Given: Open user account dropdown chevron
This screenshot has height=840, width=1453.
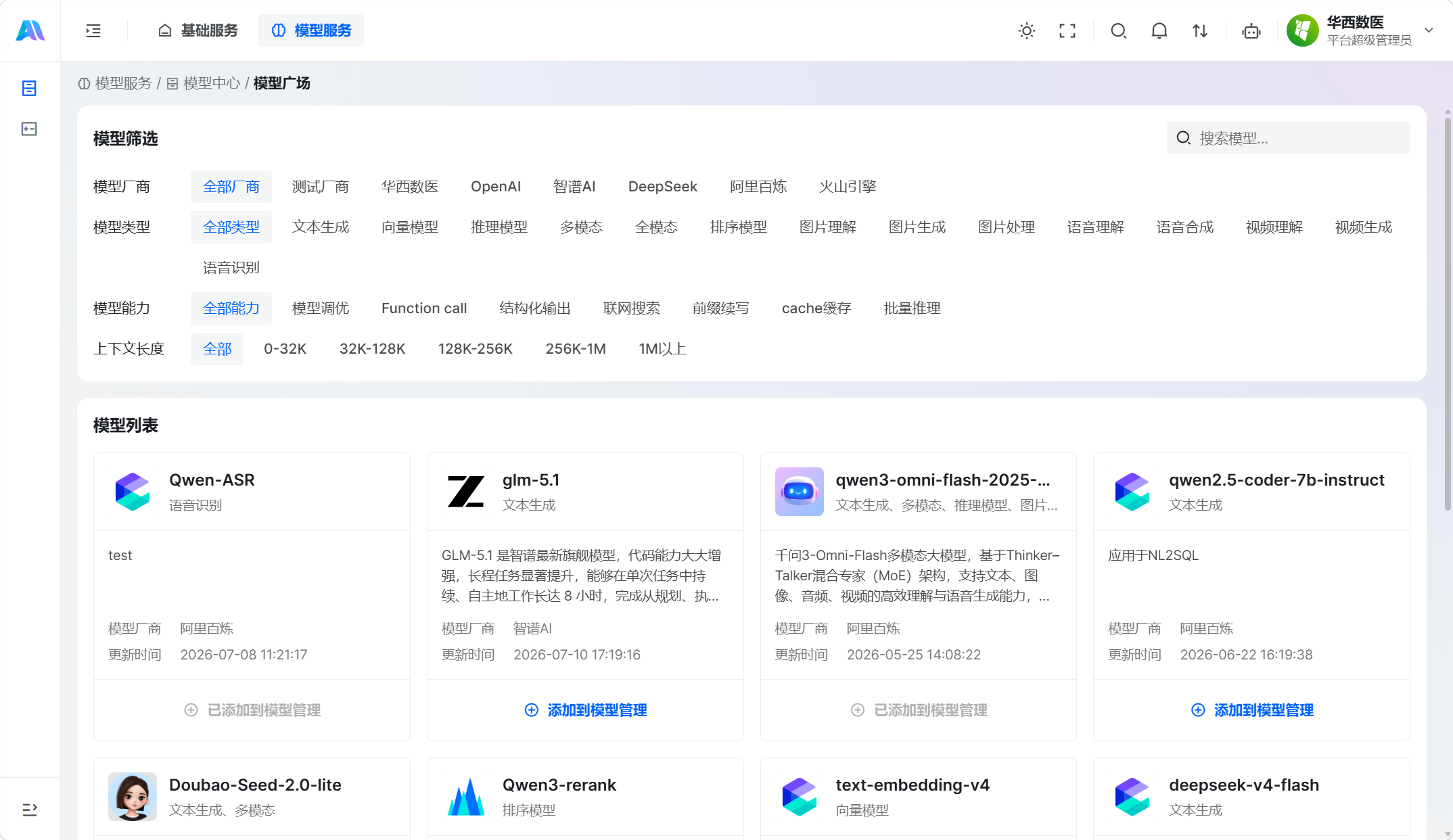Looking at the screenshot, I should pos(1429,30).
